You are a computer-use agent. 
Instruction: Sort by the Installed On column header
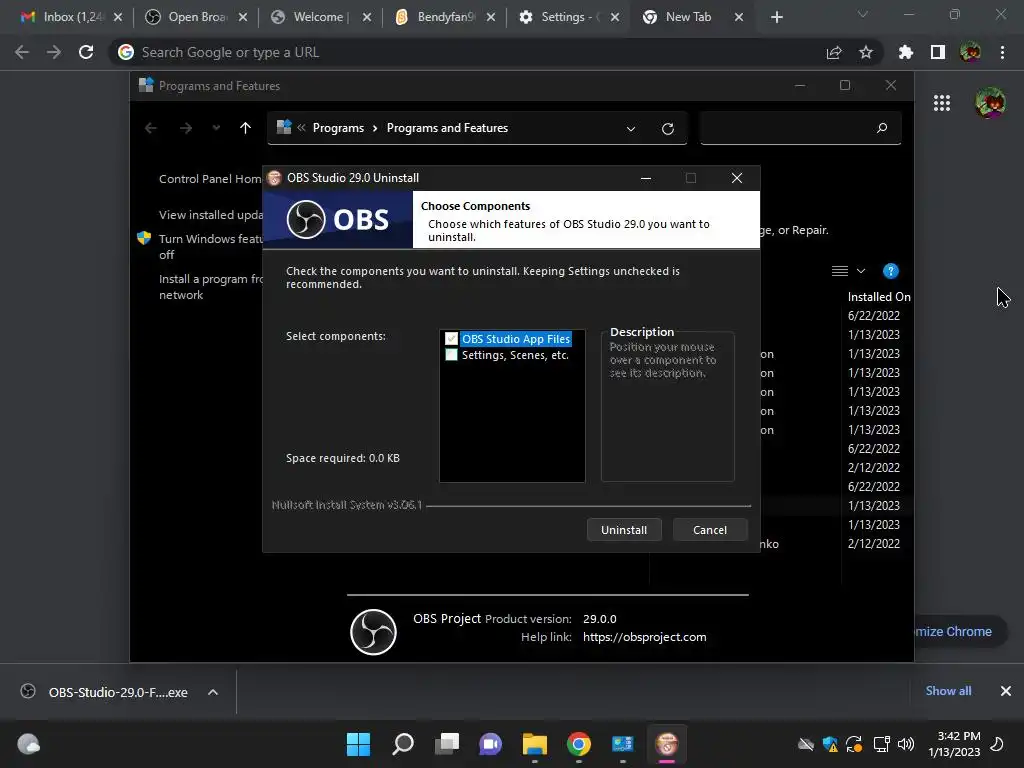point(878,296)
